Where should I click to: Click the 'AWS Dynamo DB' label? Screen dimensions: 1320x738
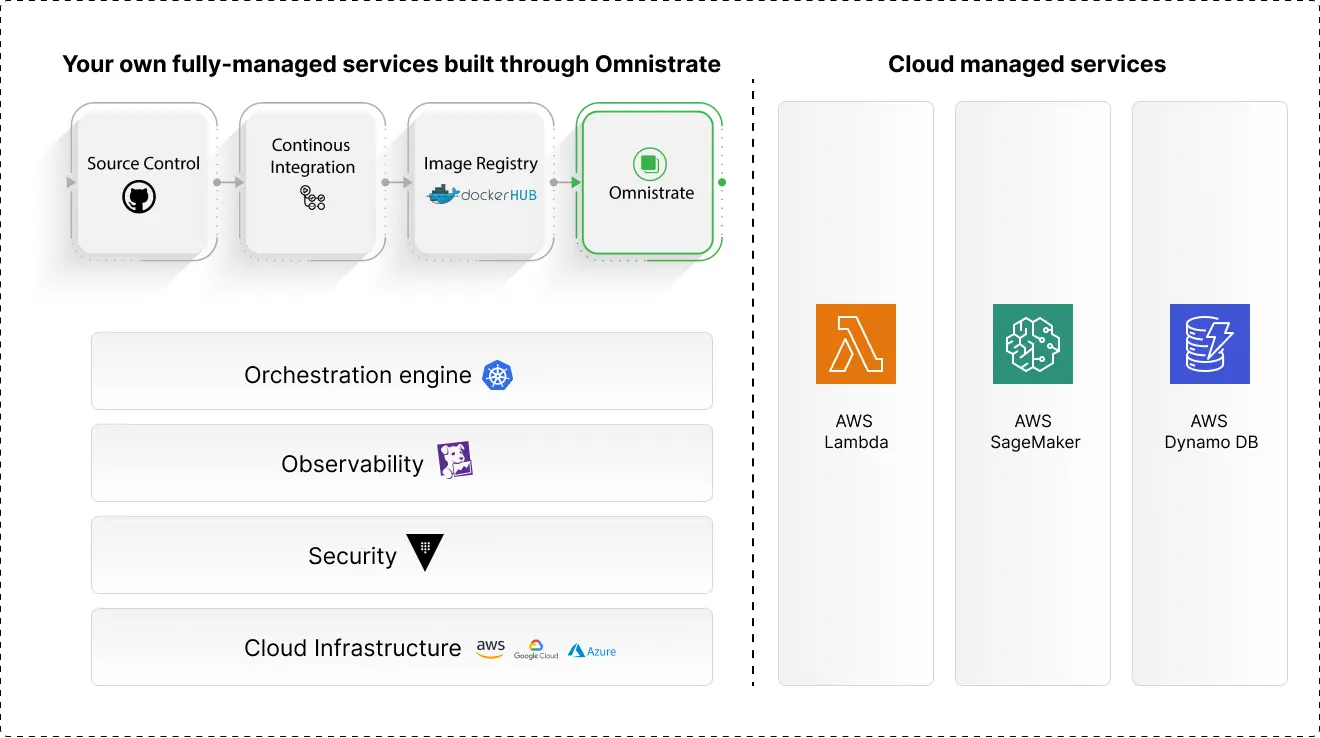tap(1210, 431)
